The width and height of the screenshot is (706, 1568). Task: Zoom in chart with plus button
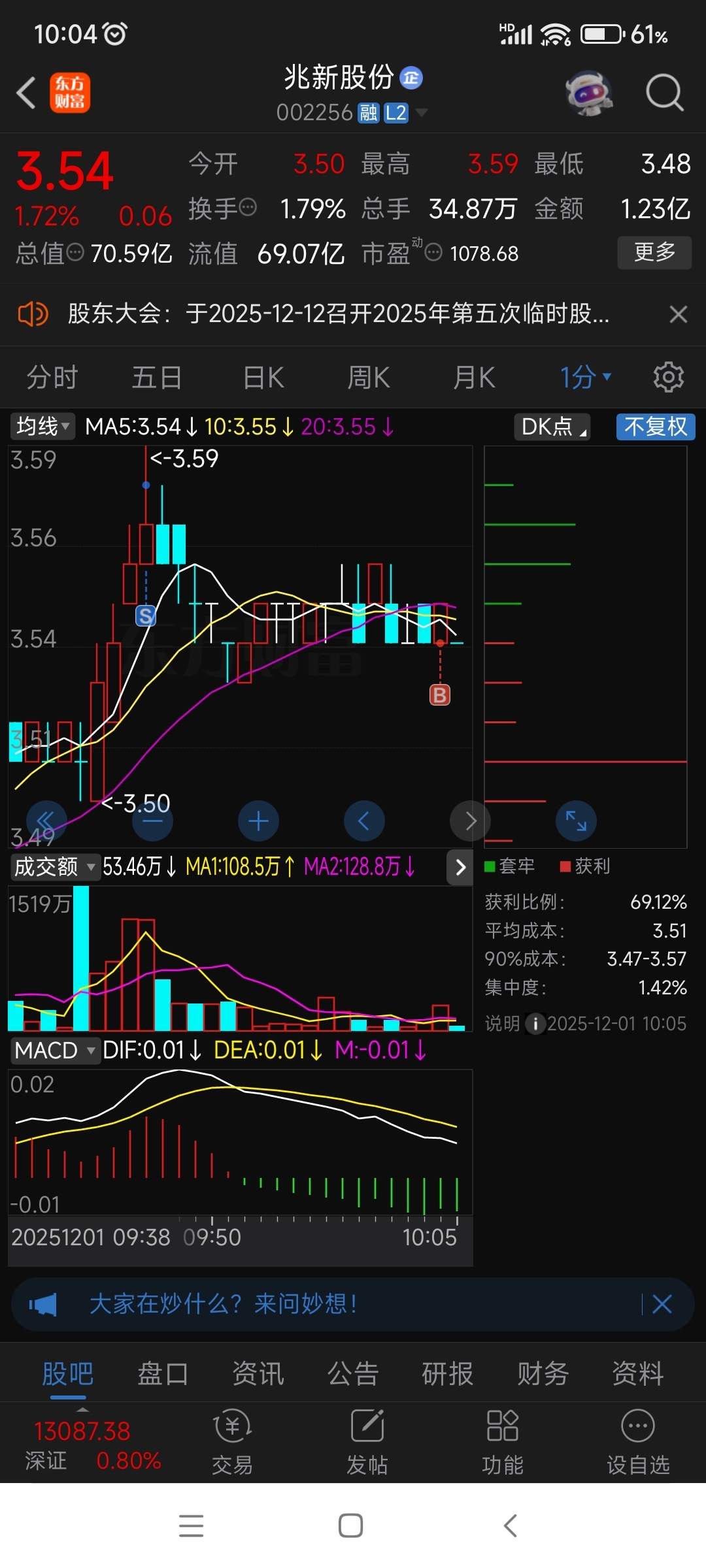[x=258, y=821]
